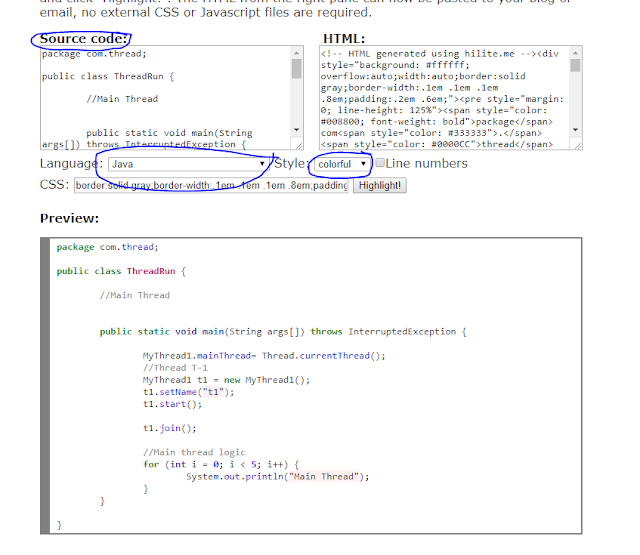Click the "t1.join();" line in preview
The width and height of the screenshot is (640, 555).
pyautogui.click(x=170, y=428)
